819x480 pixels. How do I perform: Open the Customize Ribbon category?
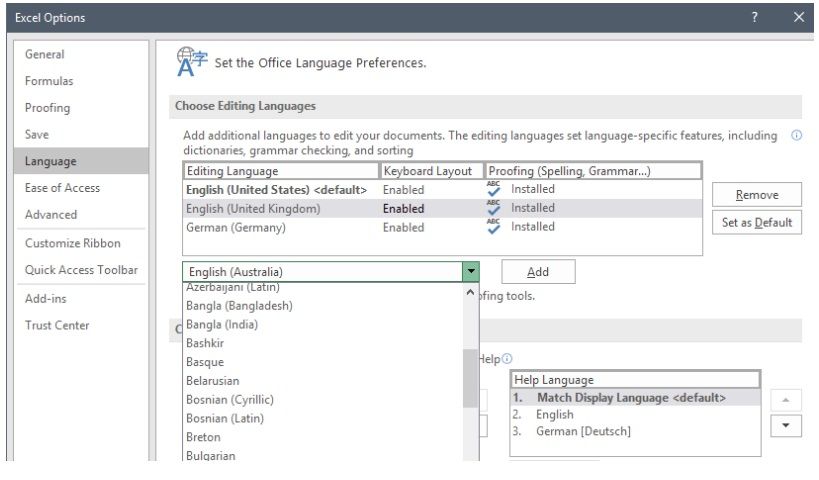[73, 243]
